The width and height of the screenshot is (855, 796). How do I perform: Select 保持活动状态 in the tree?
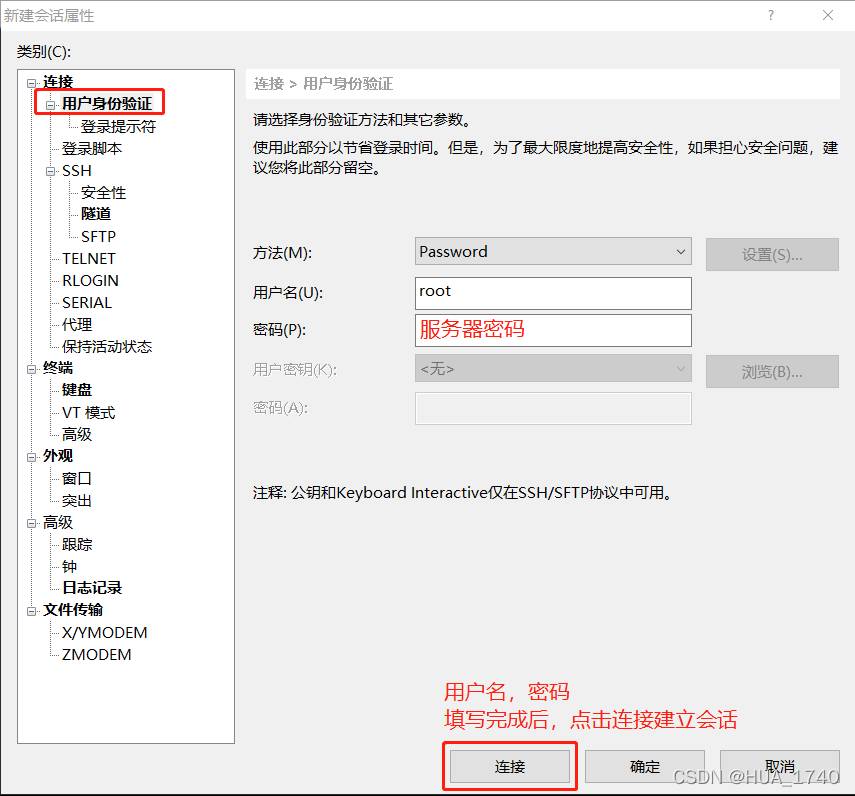[x=107, y=346]
